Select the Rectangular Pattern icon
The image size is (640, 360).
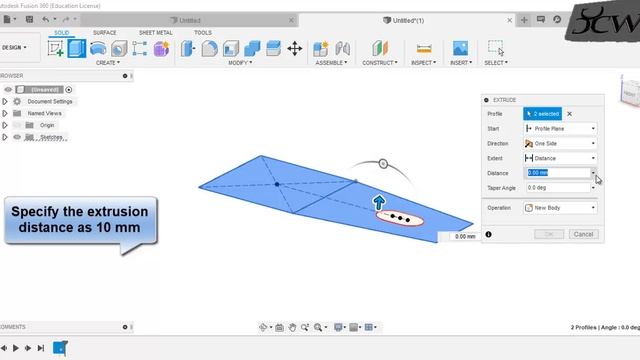[140, 49]
